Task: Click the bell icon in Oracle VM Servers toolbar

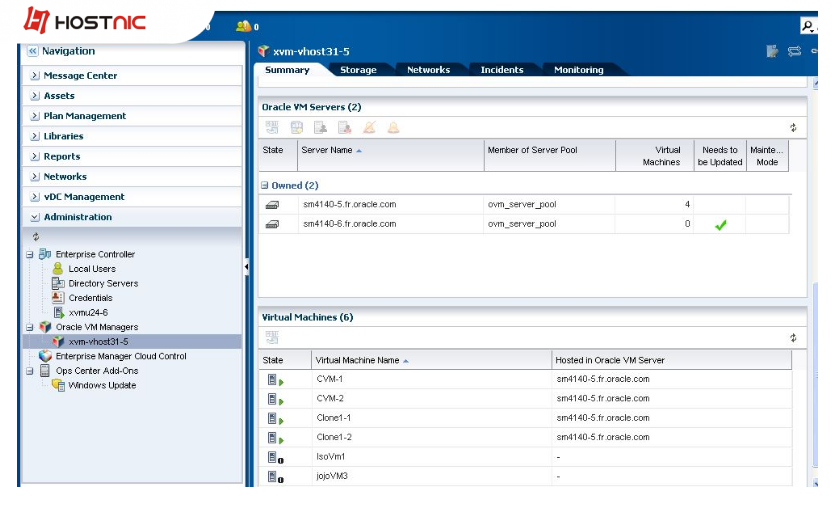Action: (x=393, y=128)
